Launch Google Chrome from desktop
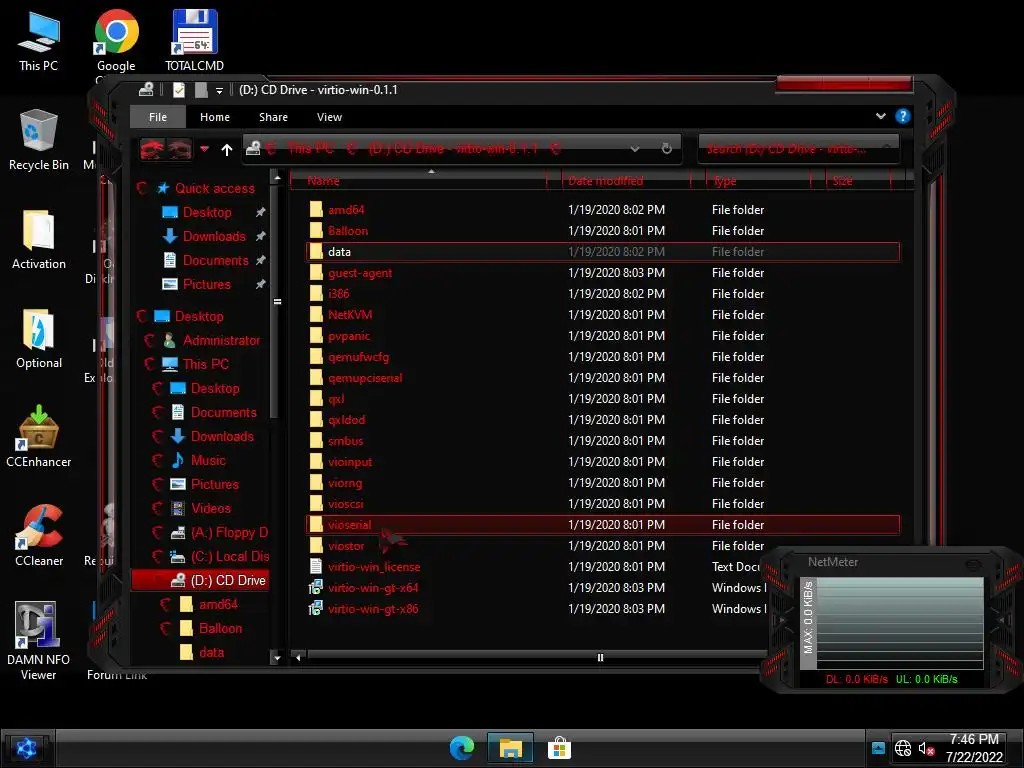 (116, 40)
